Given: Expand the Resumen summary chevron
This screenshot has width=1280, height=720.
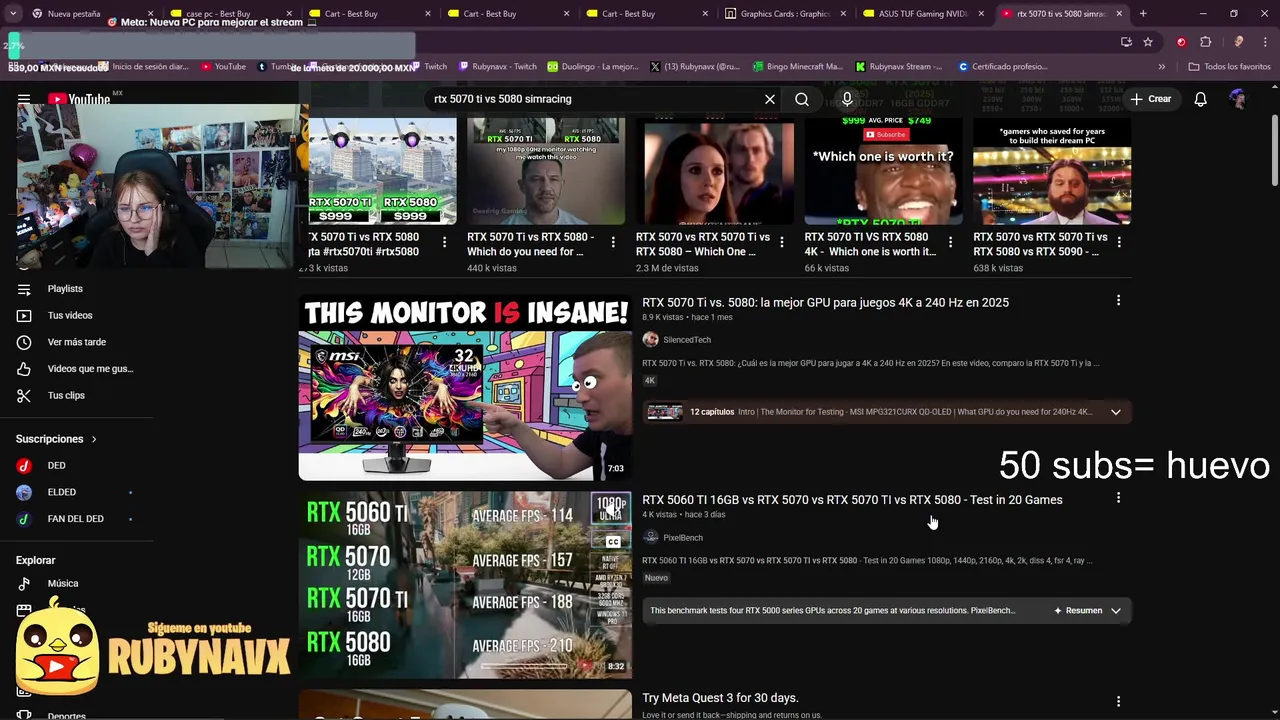Looking at the screenshot, I should click(1116, 611).
